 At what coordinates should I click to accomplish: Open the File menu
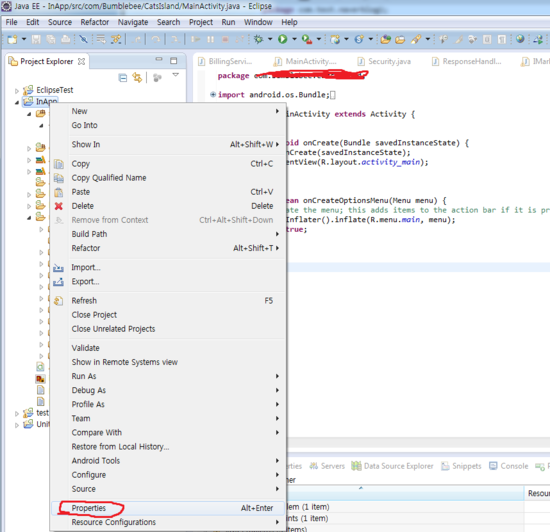[11, 22]
